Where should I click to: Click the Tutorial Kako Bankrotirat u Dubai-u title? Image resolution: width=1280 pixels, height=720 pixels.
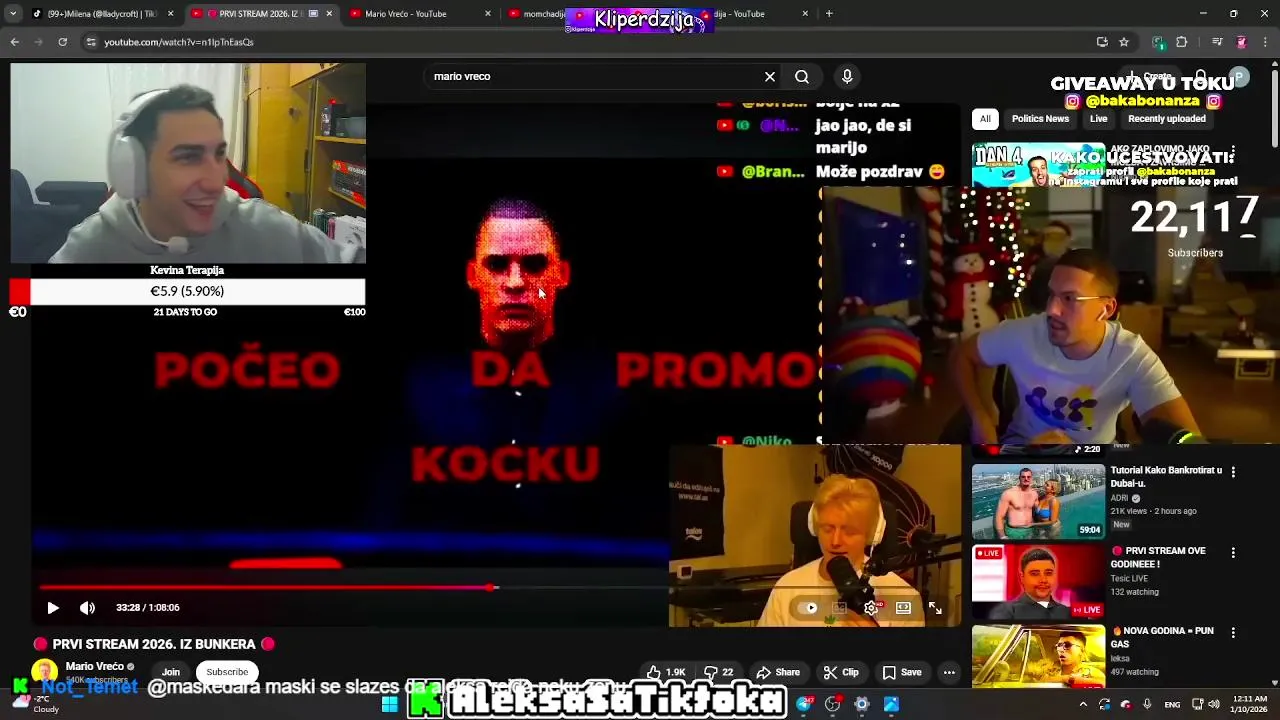[x=1166, y=476]
